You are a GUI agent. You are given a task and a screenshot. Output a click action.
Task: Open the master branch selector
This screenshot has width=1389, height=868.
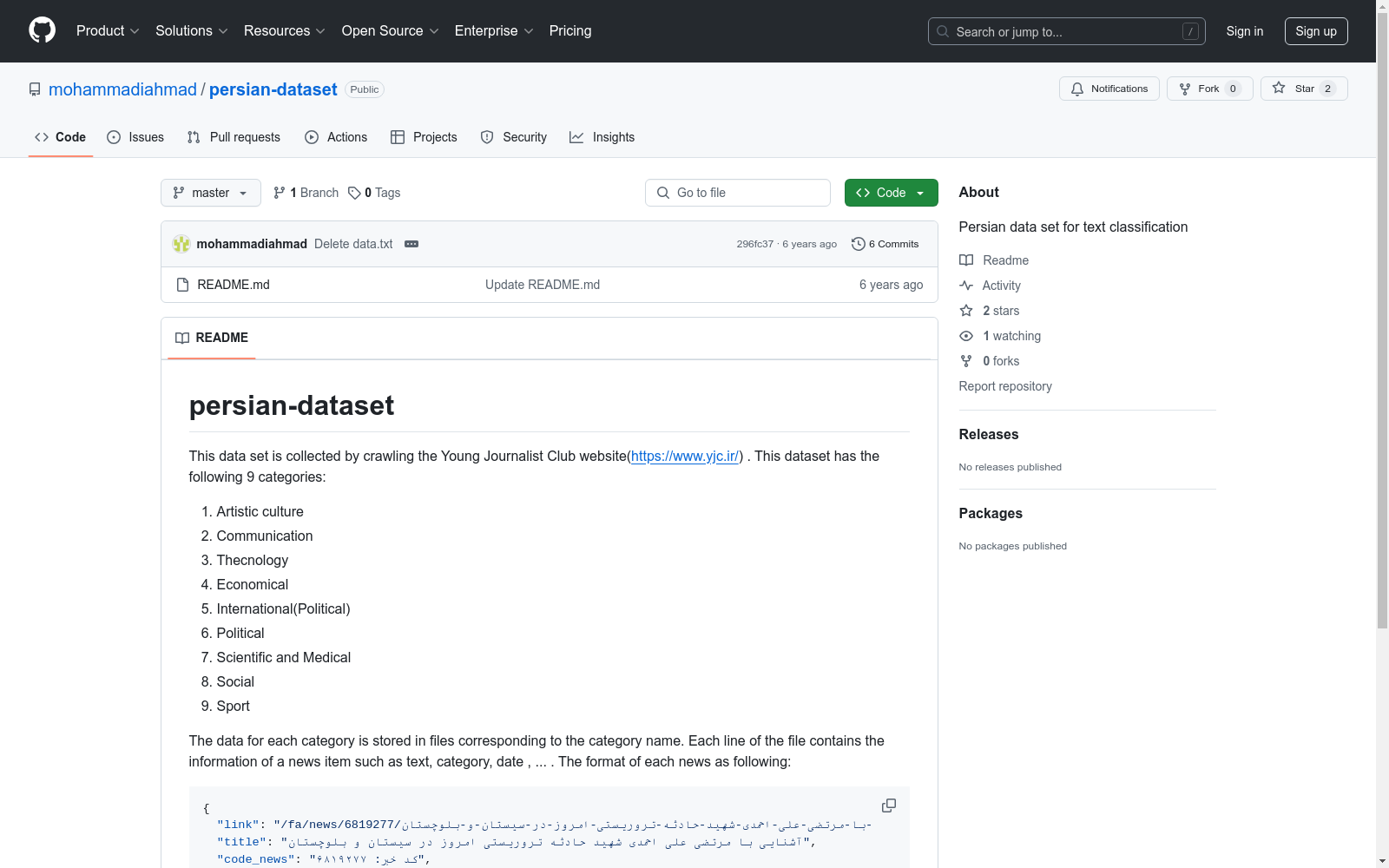coord(211,193)
